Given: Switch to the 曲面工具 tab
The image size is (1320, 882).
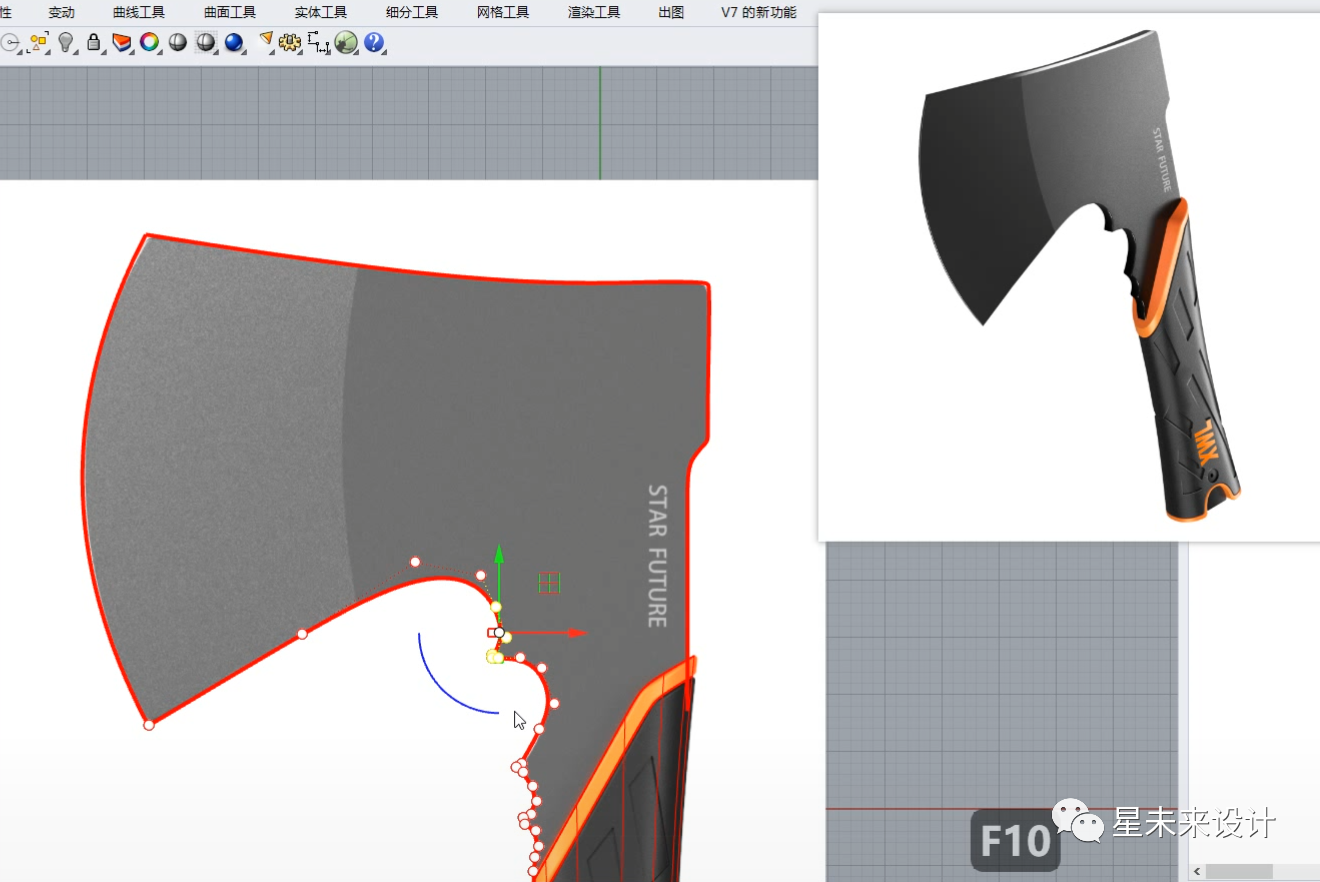Looking at the screenshot, I should coord(230,12).
